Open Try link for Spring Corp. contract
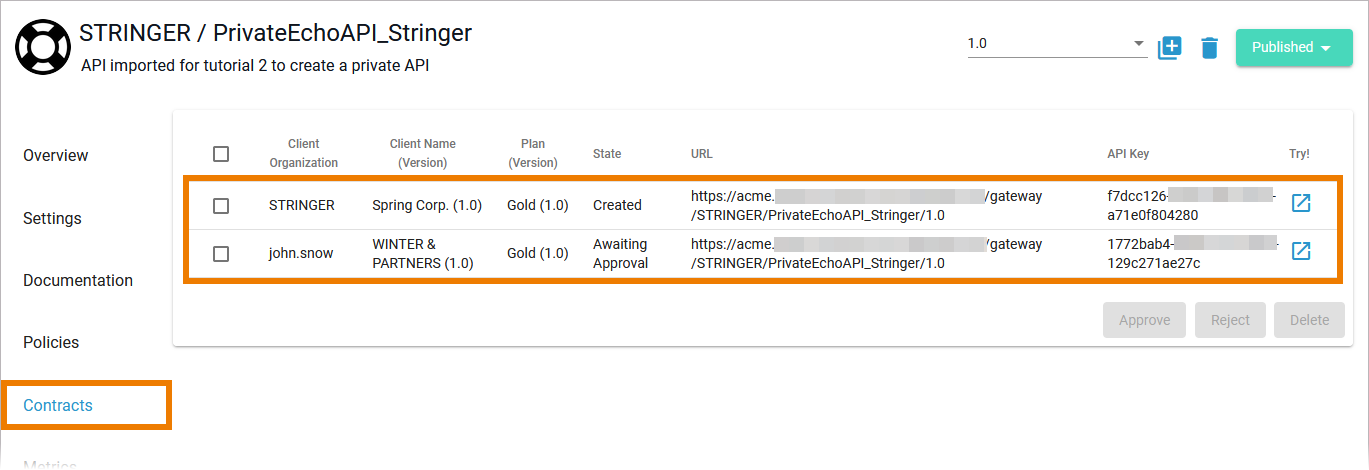This screenshot has width=1369, height=470. 1301,204
